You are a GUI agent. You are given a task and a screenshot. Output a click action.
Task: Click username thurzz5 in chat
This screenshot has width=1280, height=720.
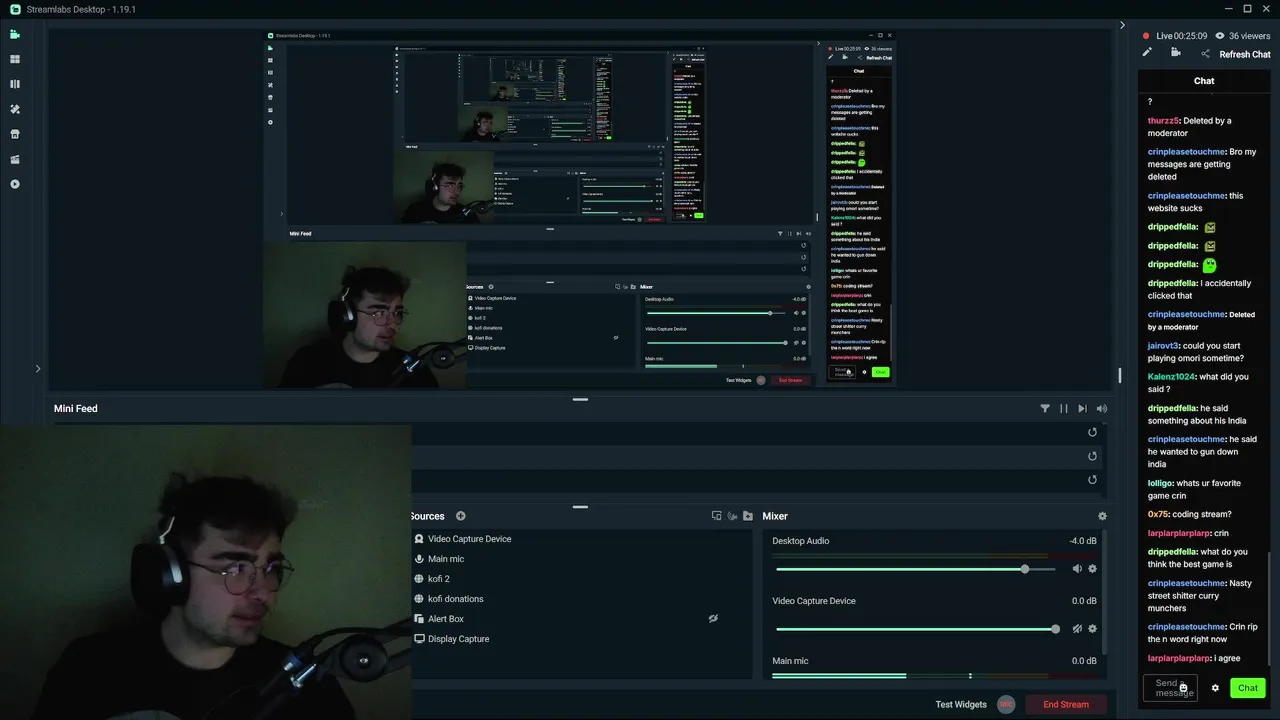click(1163, 121)
